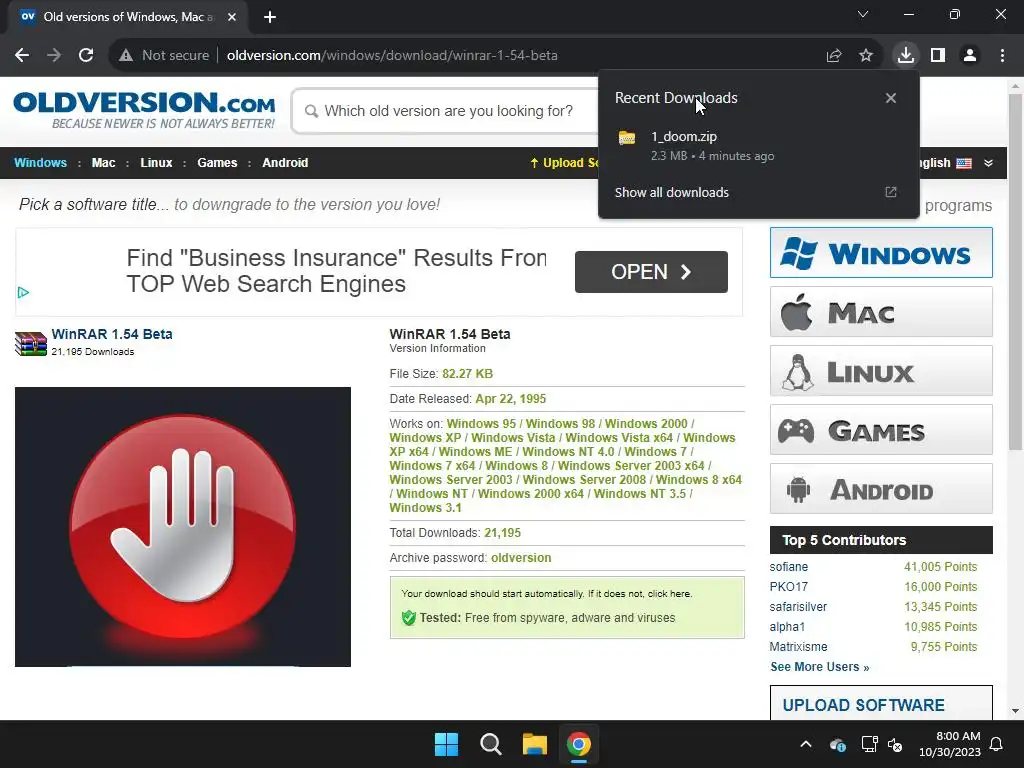1024x768 pixels.
Task: Open downloads page external icon
Action: point(891,192)
